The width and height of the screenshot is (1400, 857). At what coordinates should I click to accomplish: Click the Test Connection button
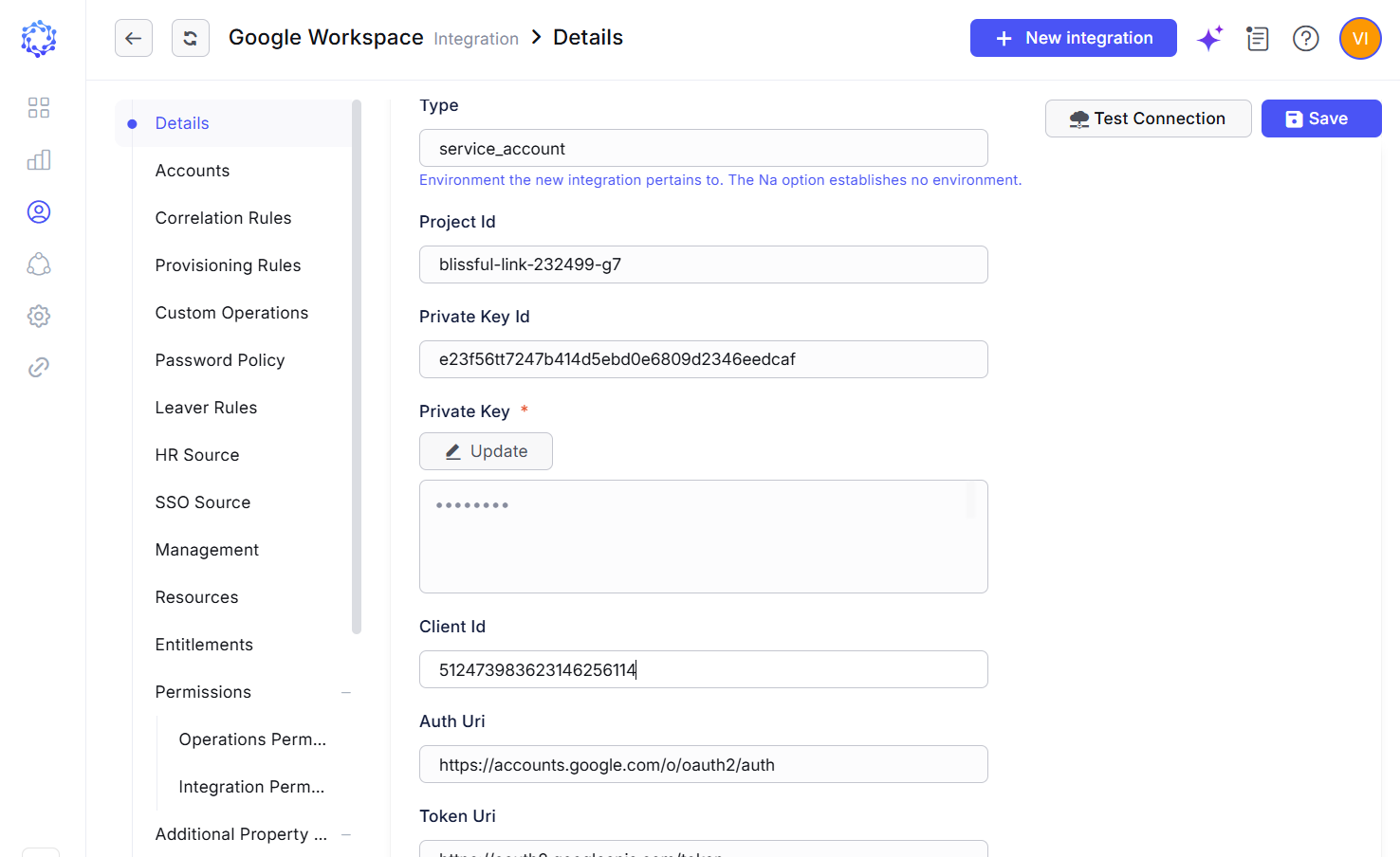tap(1149, 119)
